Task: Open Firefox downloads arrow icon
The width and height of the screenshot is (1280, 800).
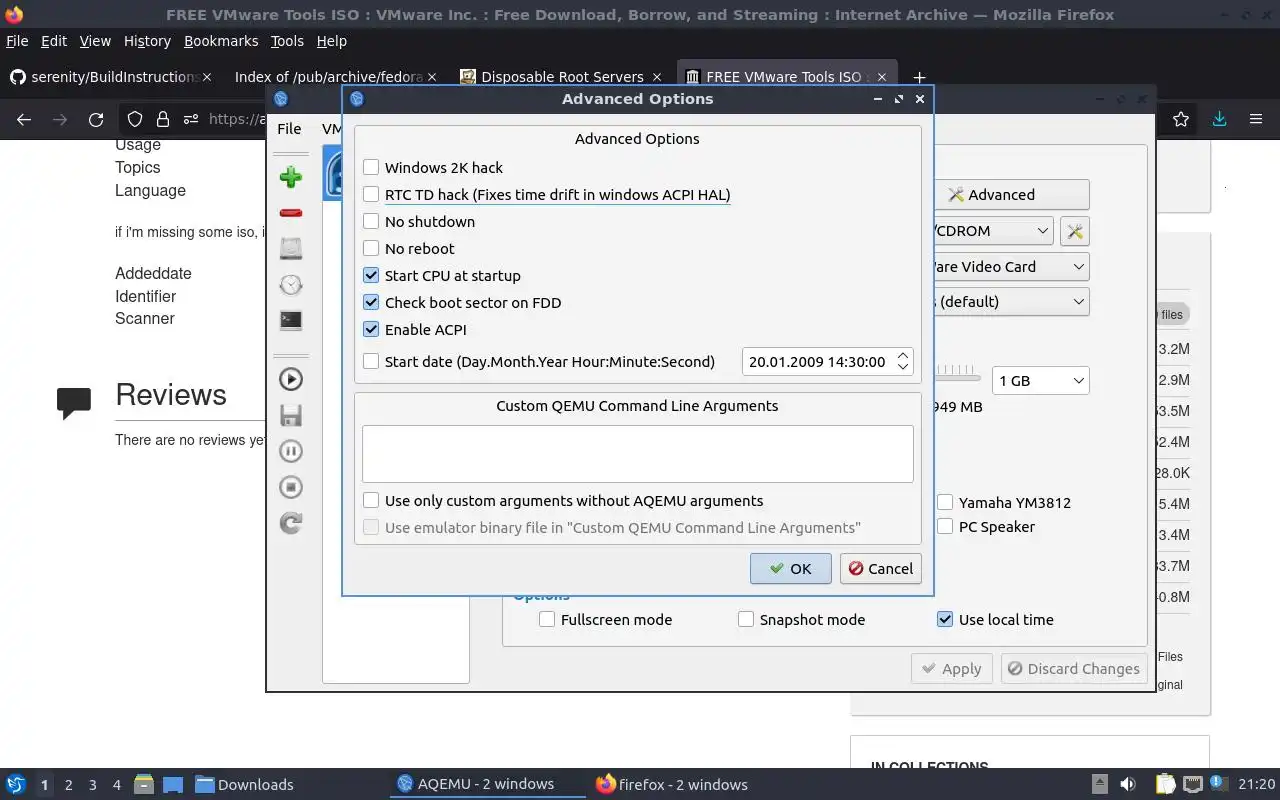Action: (1219, 119)
